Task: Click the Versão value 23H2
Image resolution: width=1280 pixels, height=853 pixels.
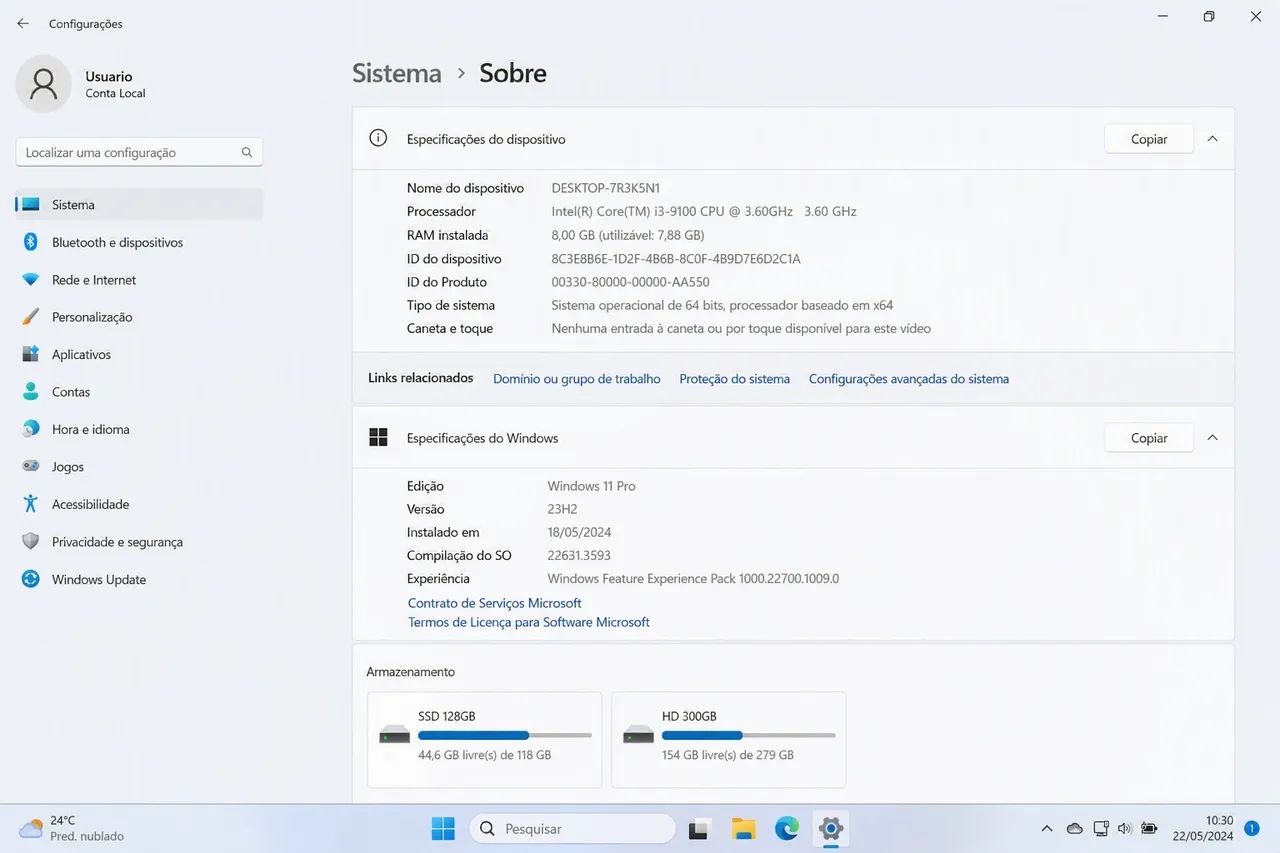Action: coord(563,509)
